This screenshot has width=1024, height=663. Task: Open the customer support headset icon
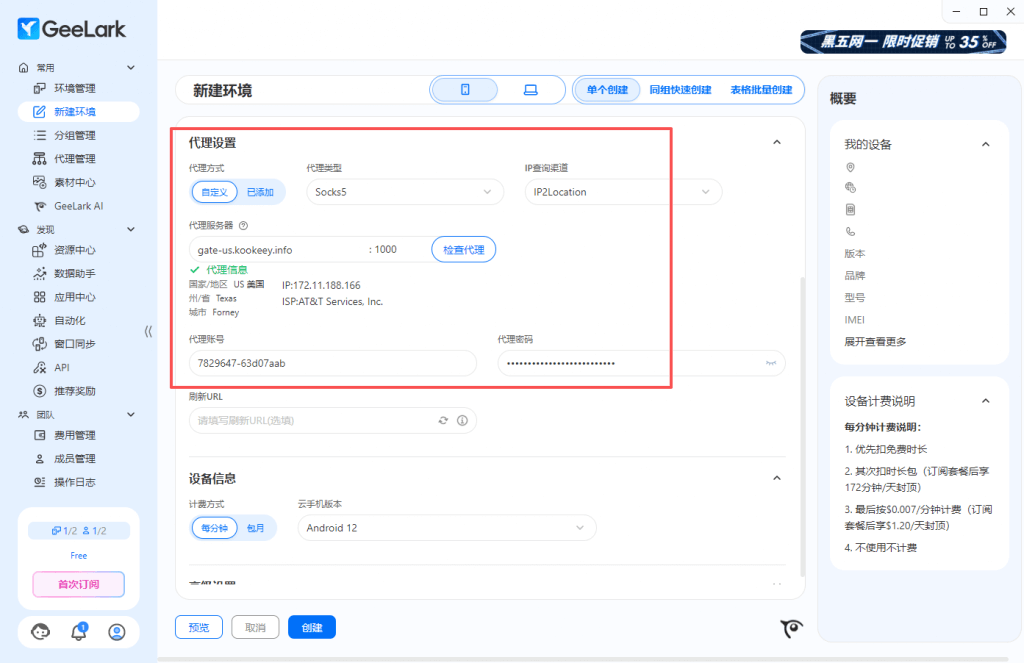41,631
